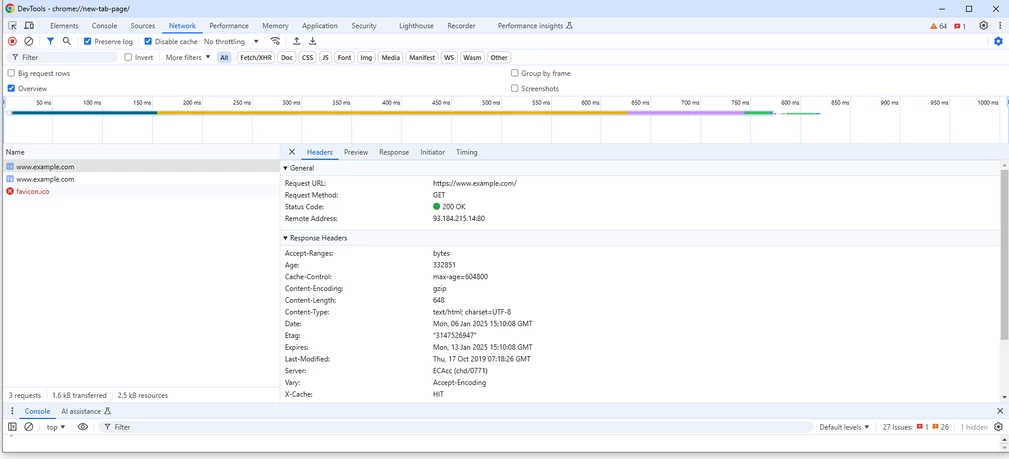This screenshot has height=459, width=1009.
Task: Click the 64 warnings indicator
Action: (x=938, y=26)
